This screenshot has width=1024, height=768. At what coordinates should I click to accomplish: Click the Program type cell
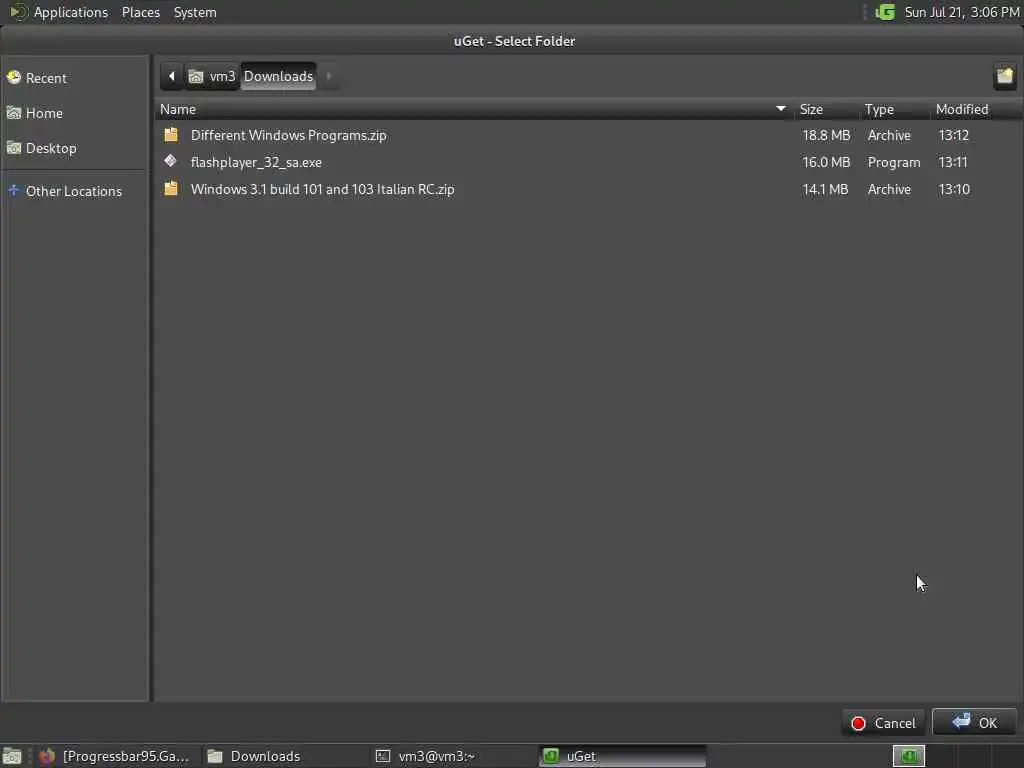tap(893, 162)
